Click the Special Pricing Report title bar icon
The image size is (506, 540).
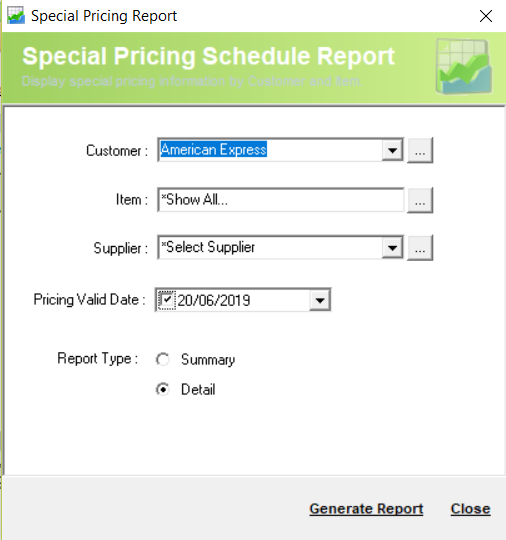coord(16,15)
